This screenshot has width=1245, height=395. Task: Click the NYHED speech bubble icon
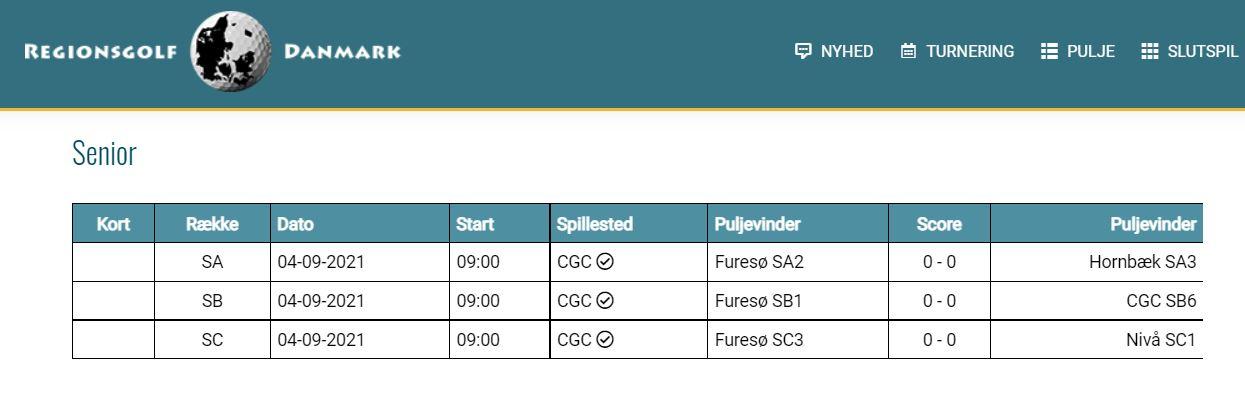[803, 51]
